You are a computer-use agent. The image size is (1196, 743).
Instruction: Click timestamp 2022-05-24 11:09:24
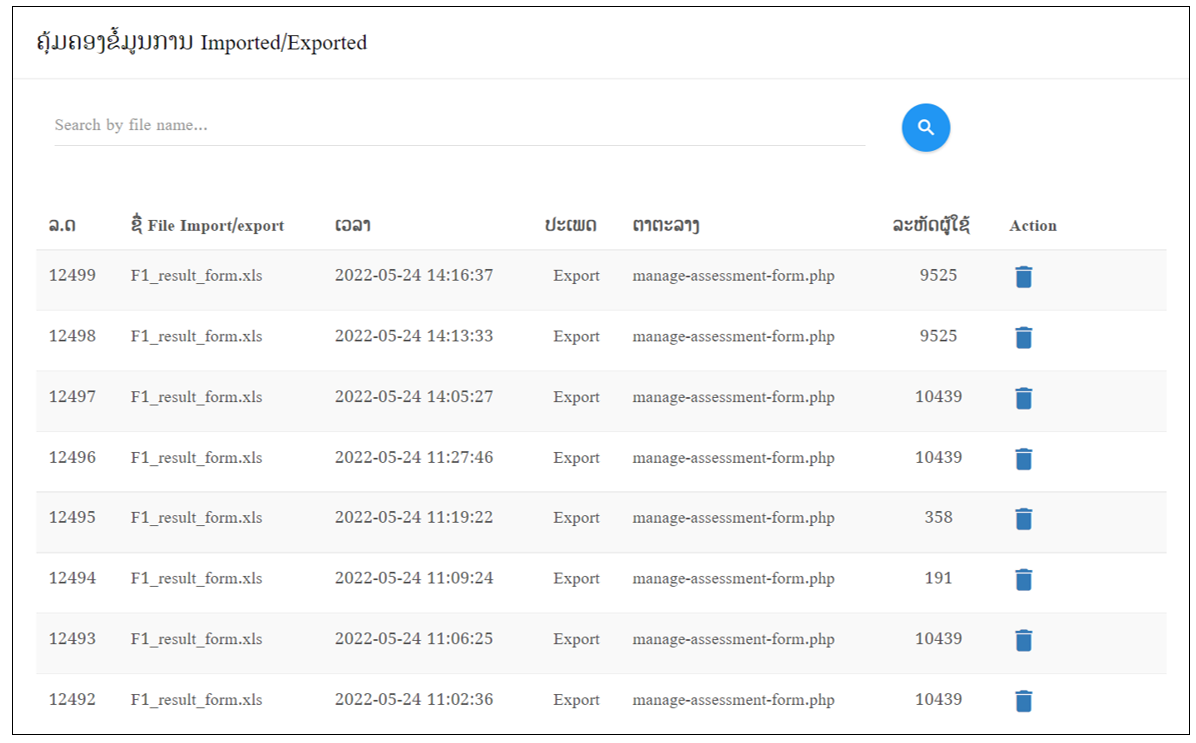[x=414, y=578]
